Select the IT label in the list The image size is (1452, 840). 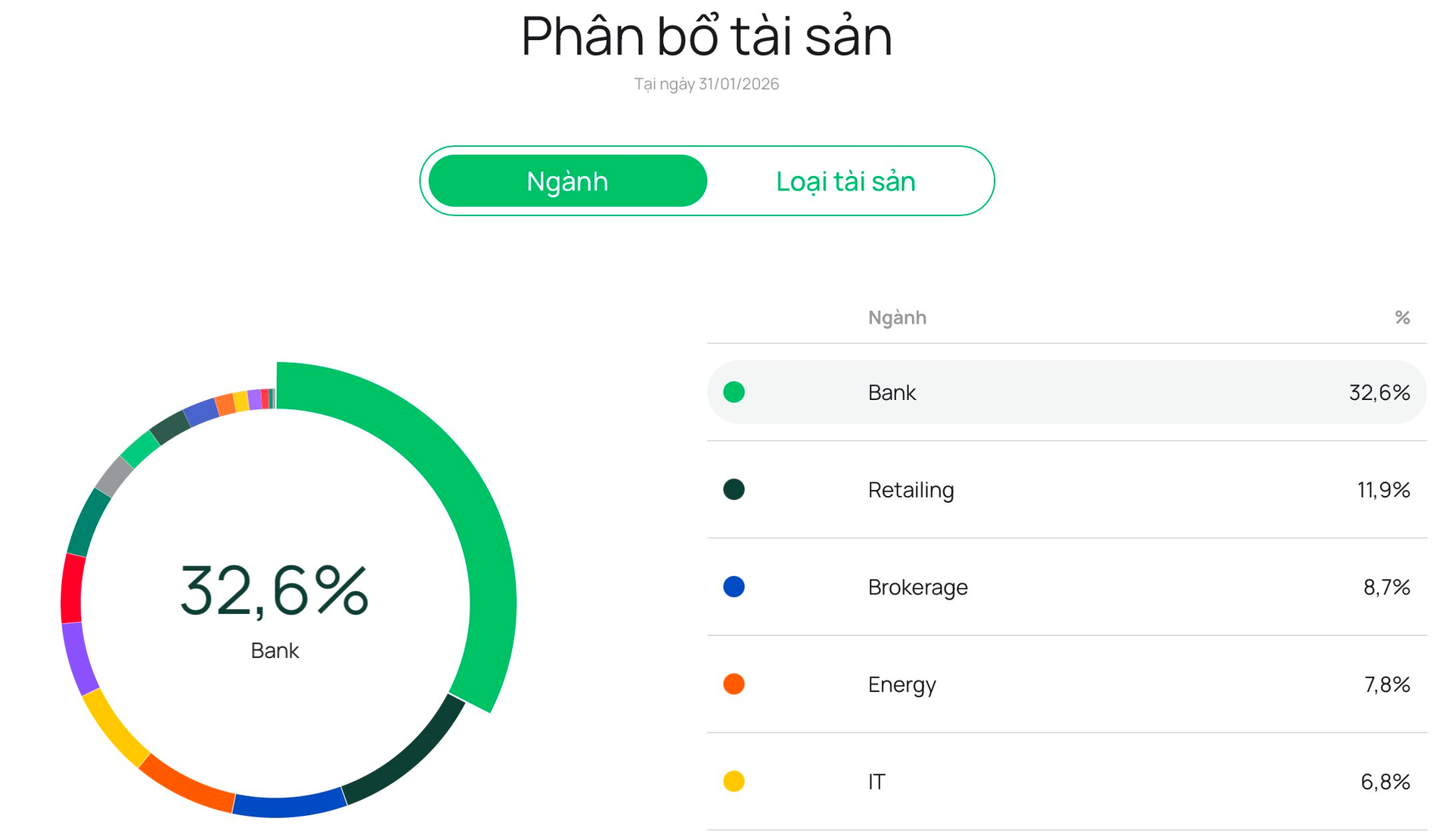[876, 781]
